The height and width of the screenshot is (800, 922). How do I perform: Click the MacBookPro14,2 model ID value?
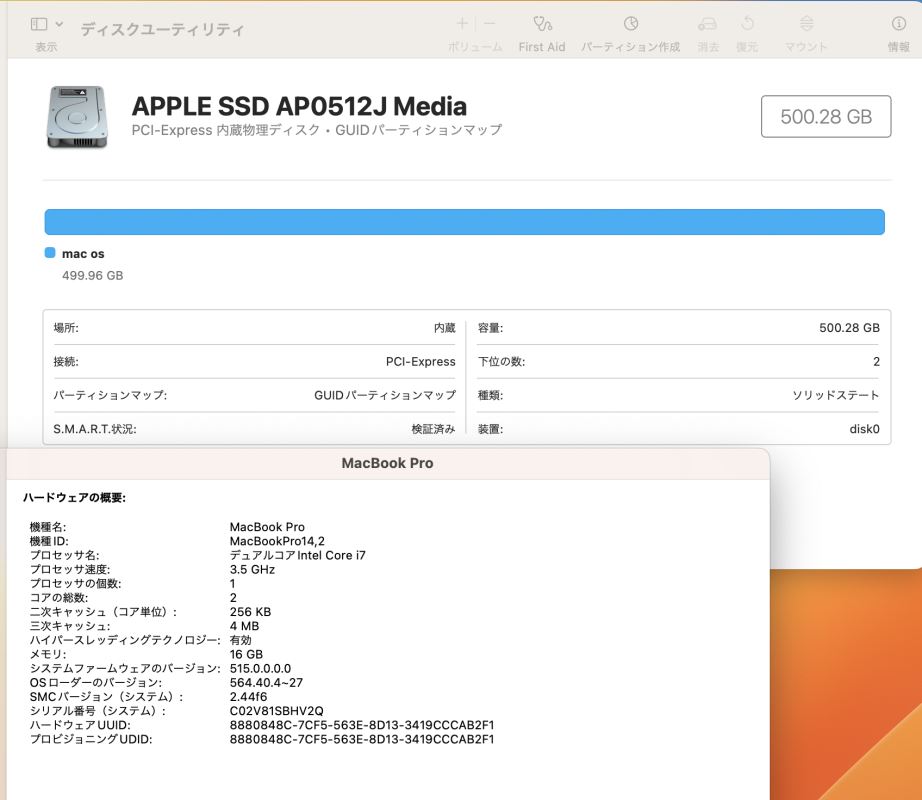[277, 541]
